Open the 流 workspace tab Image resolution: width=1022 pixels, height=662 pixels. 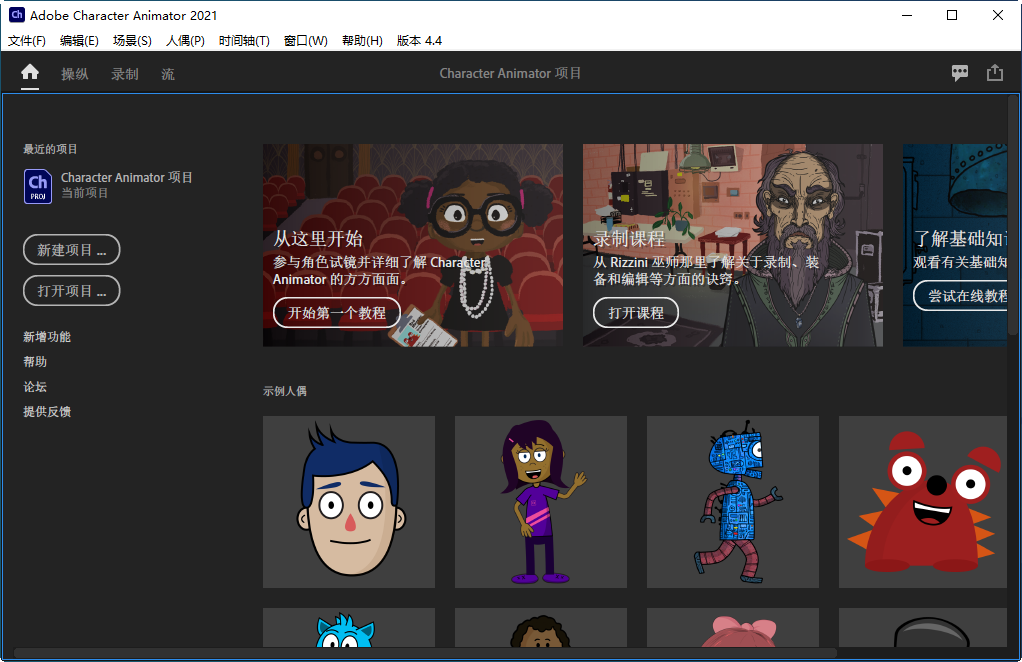166,73
